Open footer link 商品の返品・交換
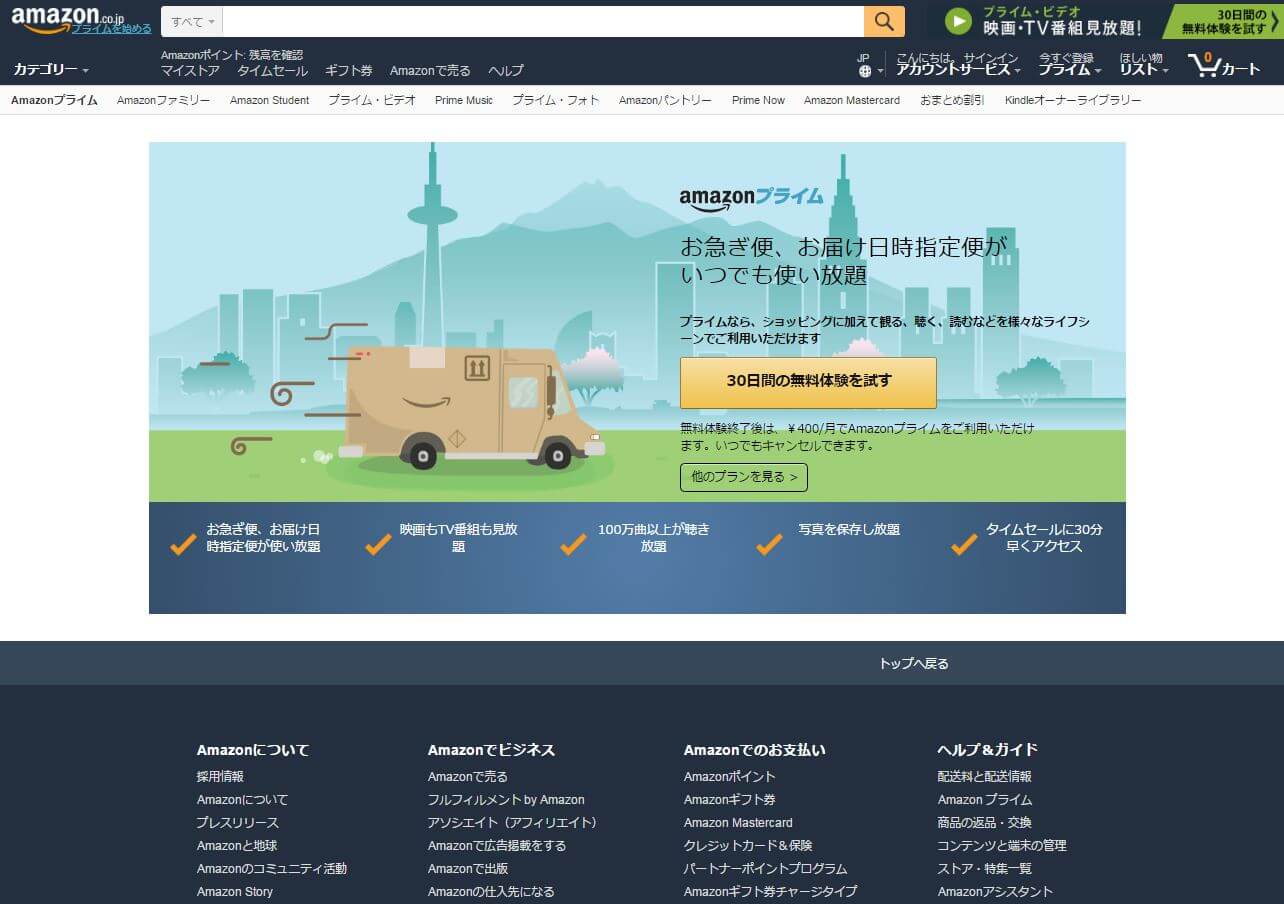This screenshot has width=1284, height=904. click(985, 822)
